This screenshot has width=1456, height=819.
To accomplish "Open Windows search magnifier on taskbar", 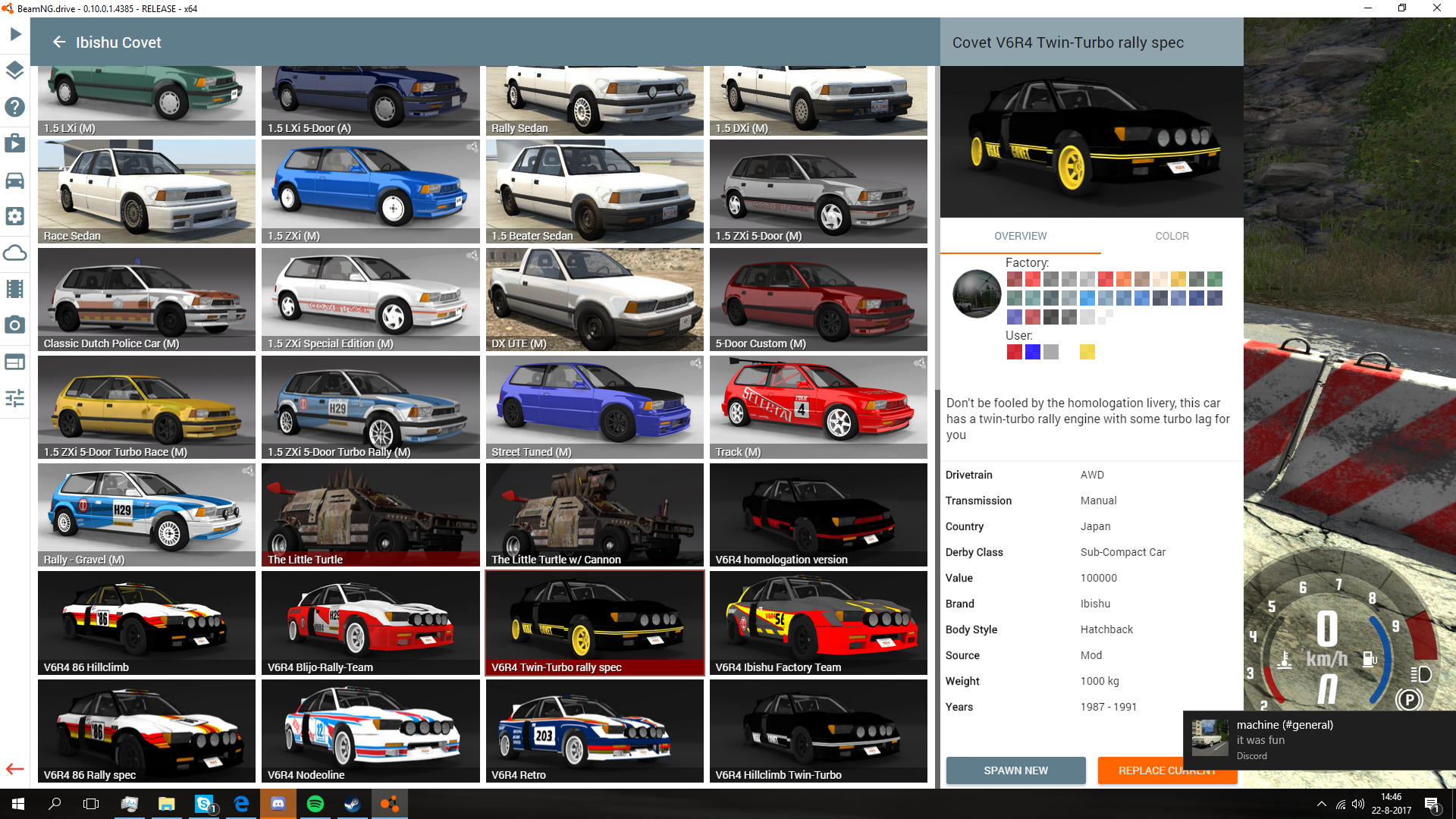I will tap(55, 804).
